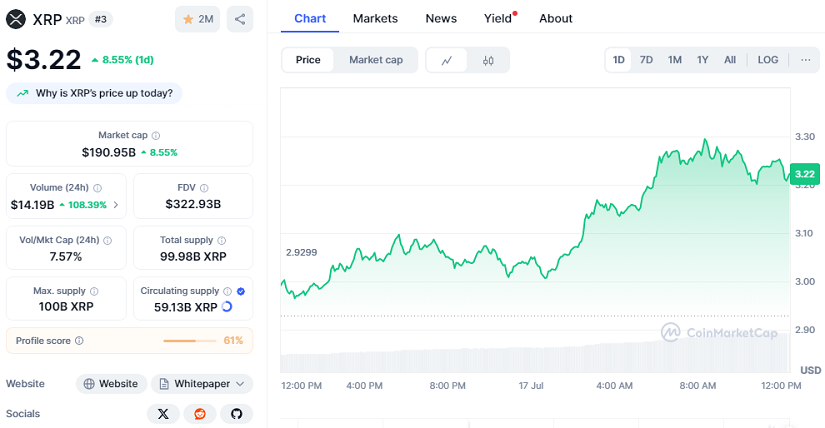Click Total supply info icon
Image resolution: width=825 pixels, height=428 pixels.
(222, 241)
